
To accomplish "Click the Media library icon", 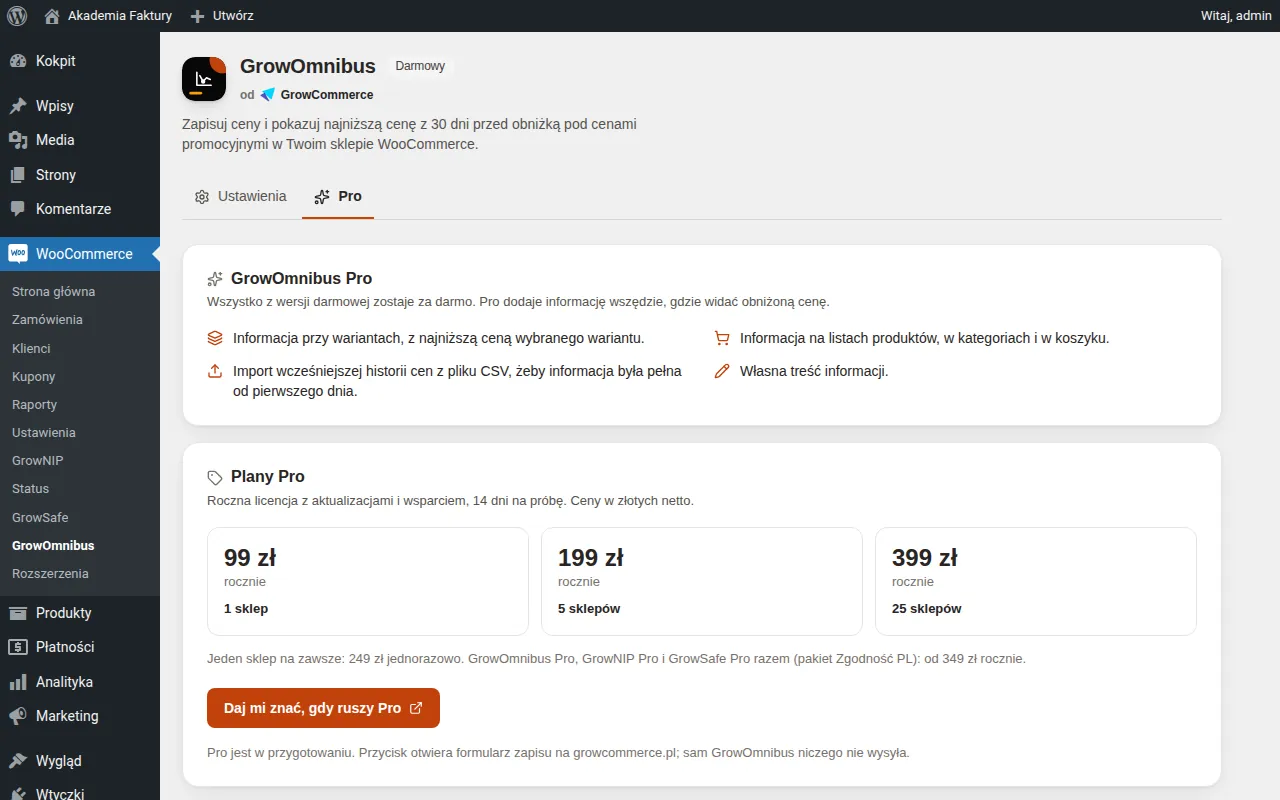I will (x=18, y=140).
